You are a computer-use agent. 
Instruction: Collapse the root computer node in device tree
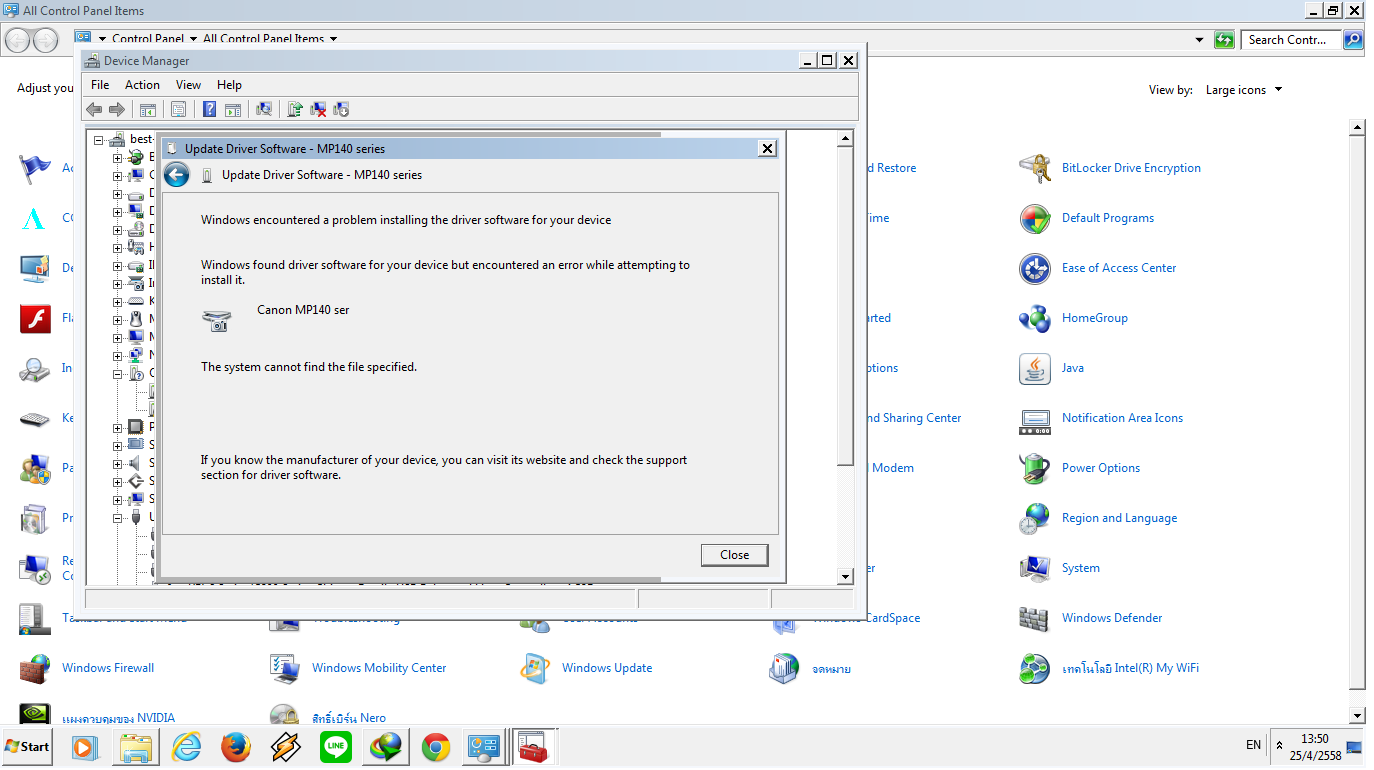pos(99,140)
